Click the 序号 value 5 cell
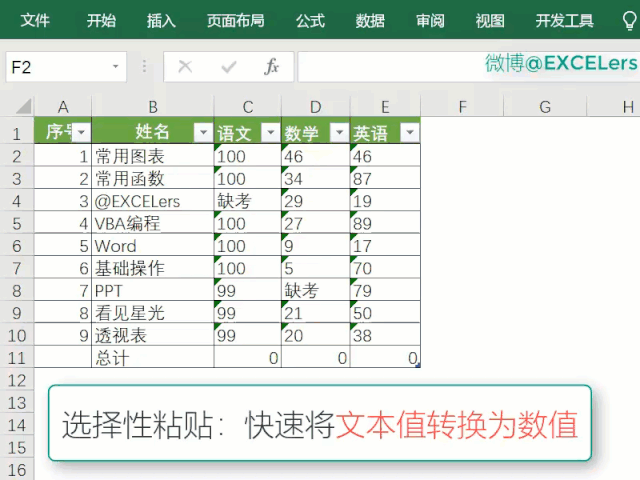 (x=63, y=245)
